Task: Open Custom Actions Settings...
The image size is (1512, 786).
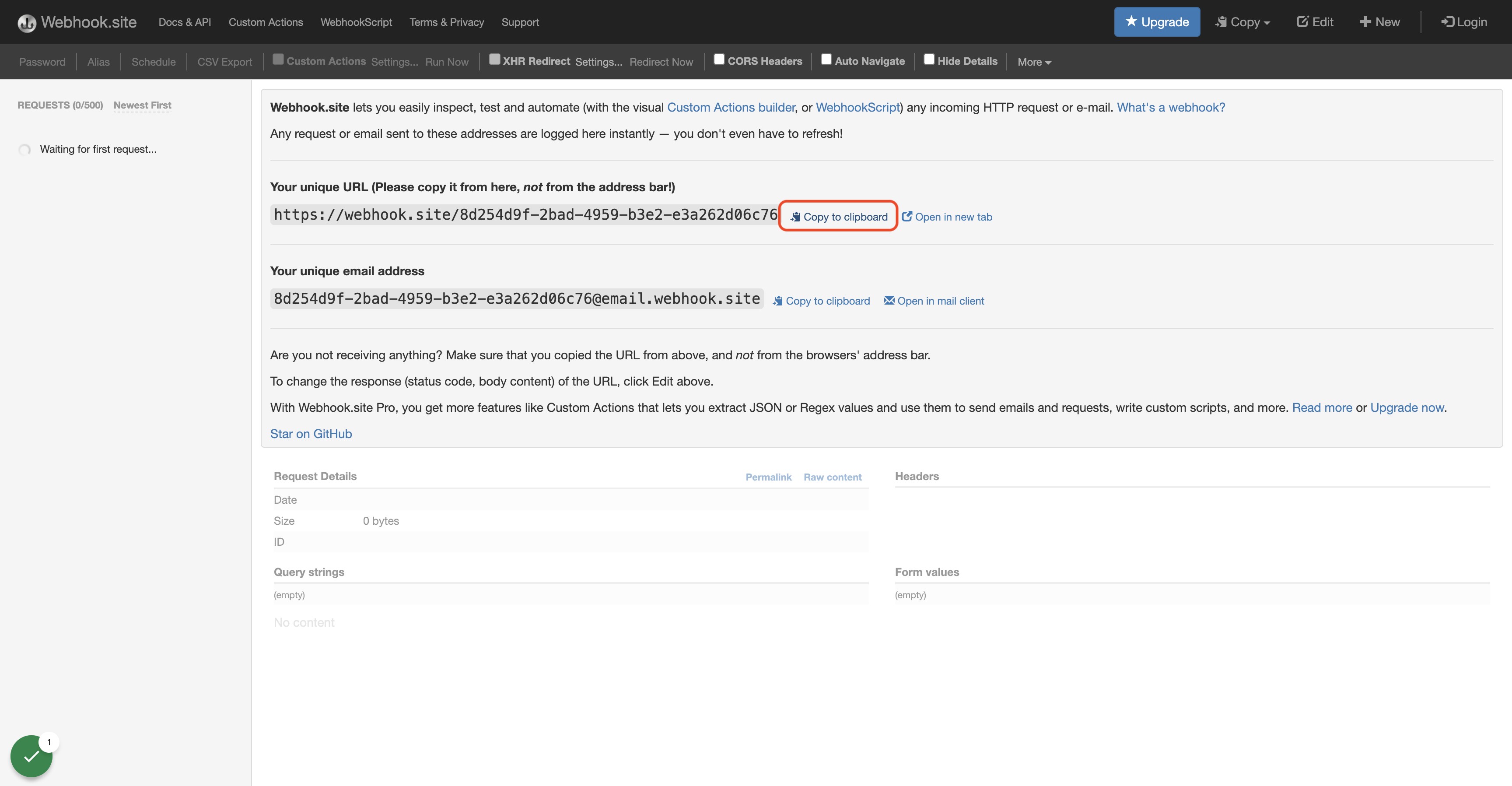Action: [395, 62]
